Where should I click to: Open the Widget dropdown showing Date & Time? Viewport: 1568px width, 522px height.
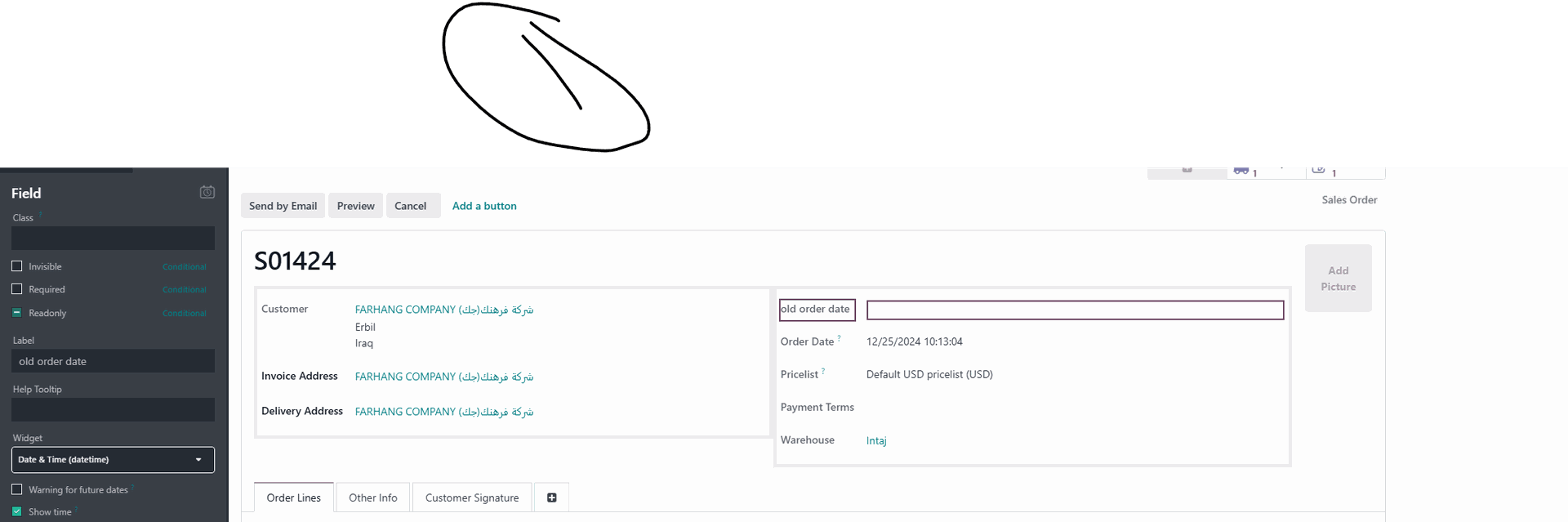113,459
